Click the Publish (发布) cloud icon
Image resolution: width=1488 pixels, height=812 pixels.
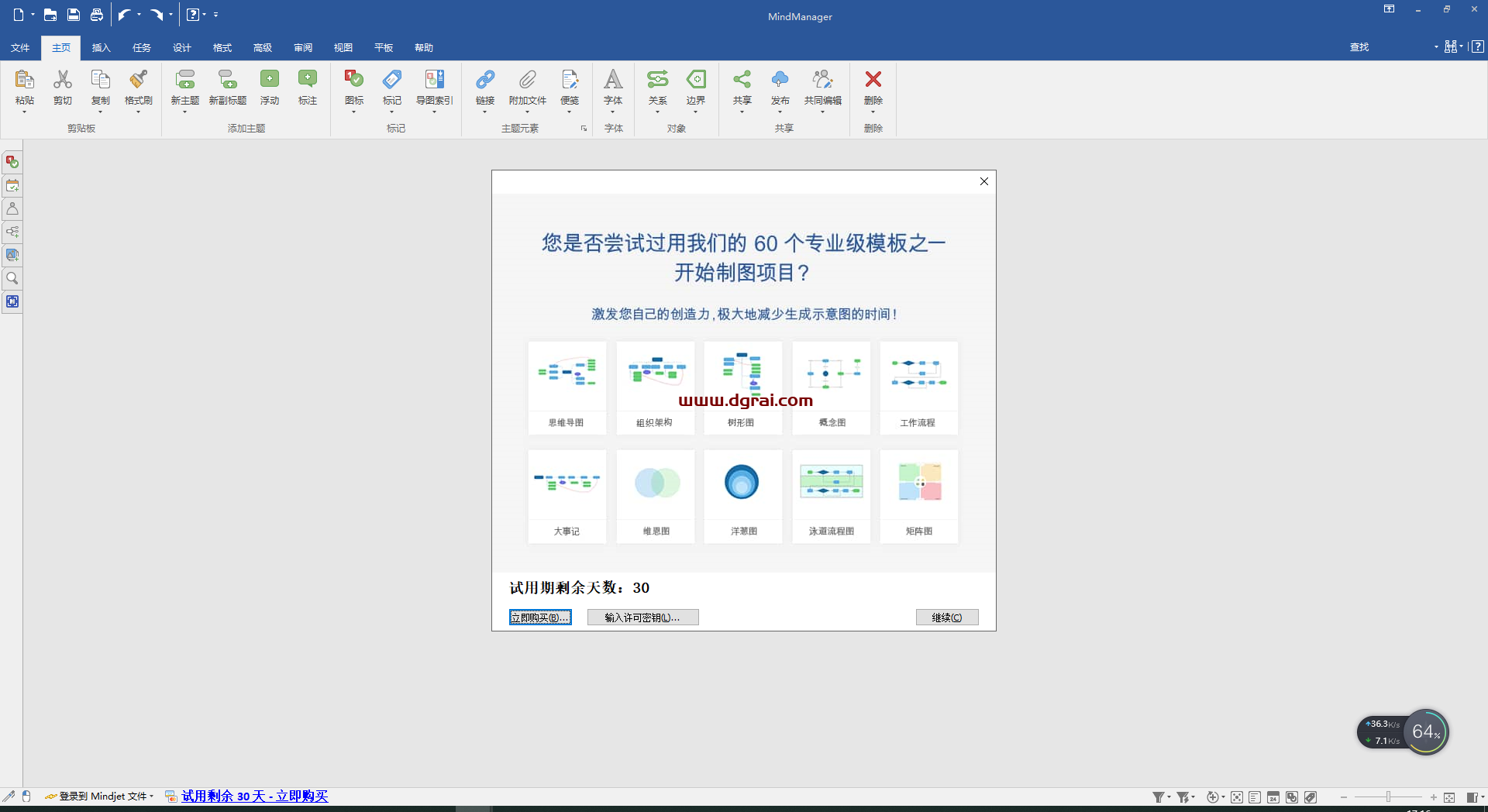(780, 79)
